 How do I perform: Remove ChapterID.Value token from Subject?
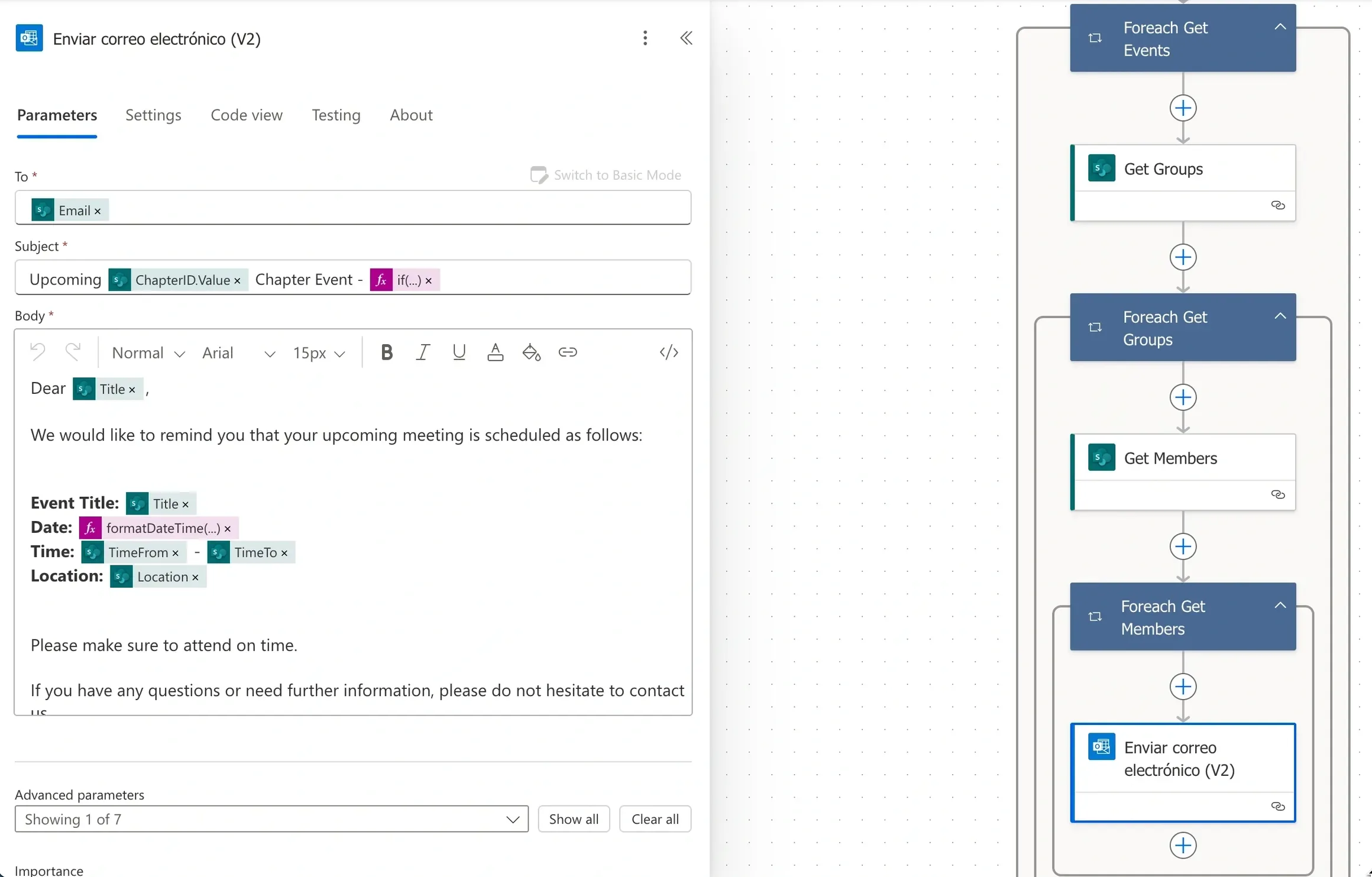pyautogui.click(x=237, y=280)
